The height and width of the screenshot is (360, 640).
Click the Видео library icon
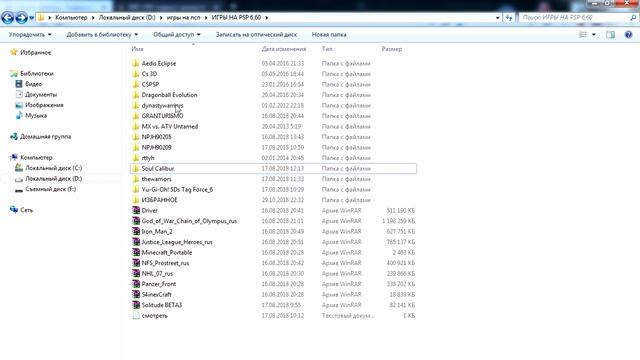[x=19, y=84]
